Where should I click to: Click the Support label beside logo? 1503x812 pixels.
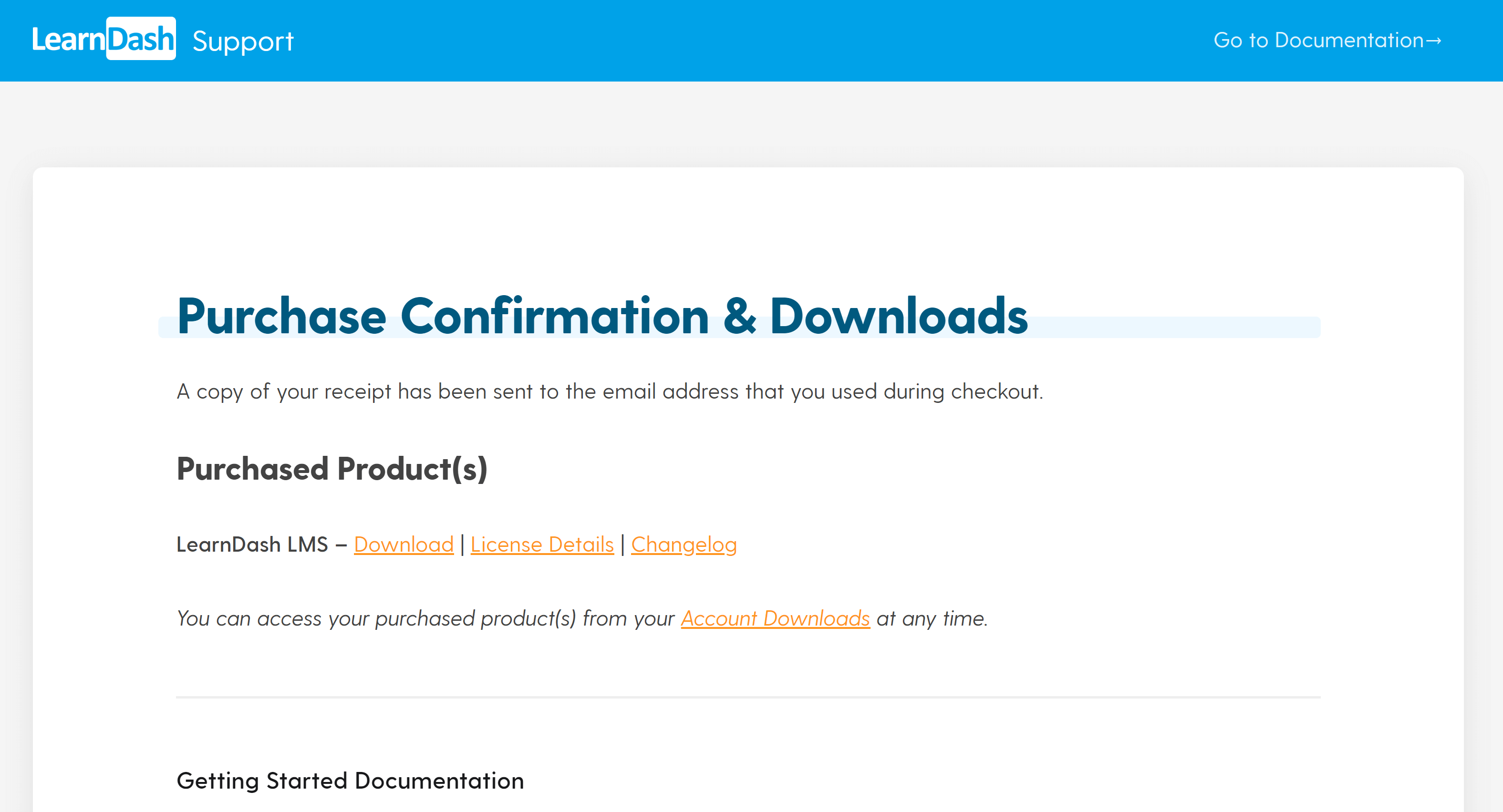[x=243, y=41]
